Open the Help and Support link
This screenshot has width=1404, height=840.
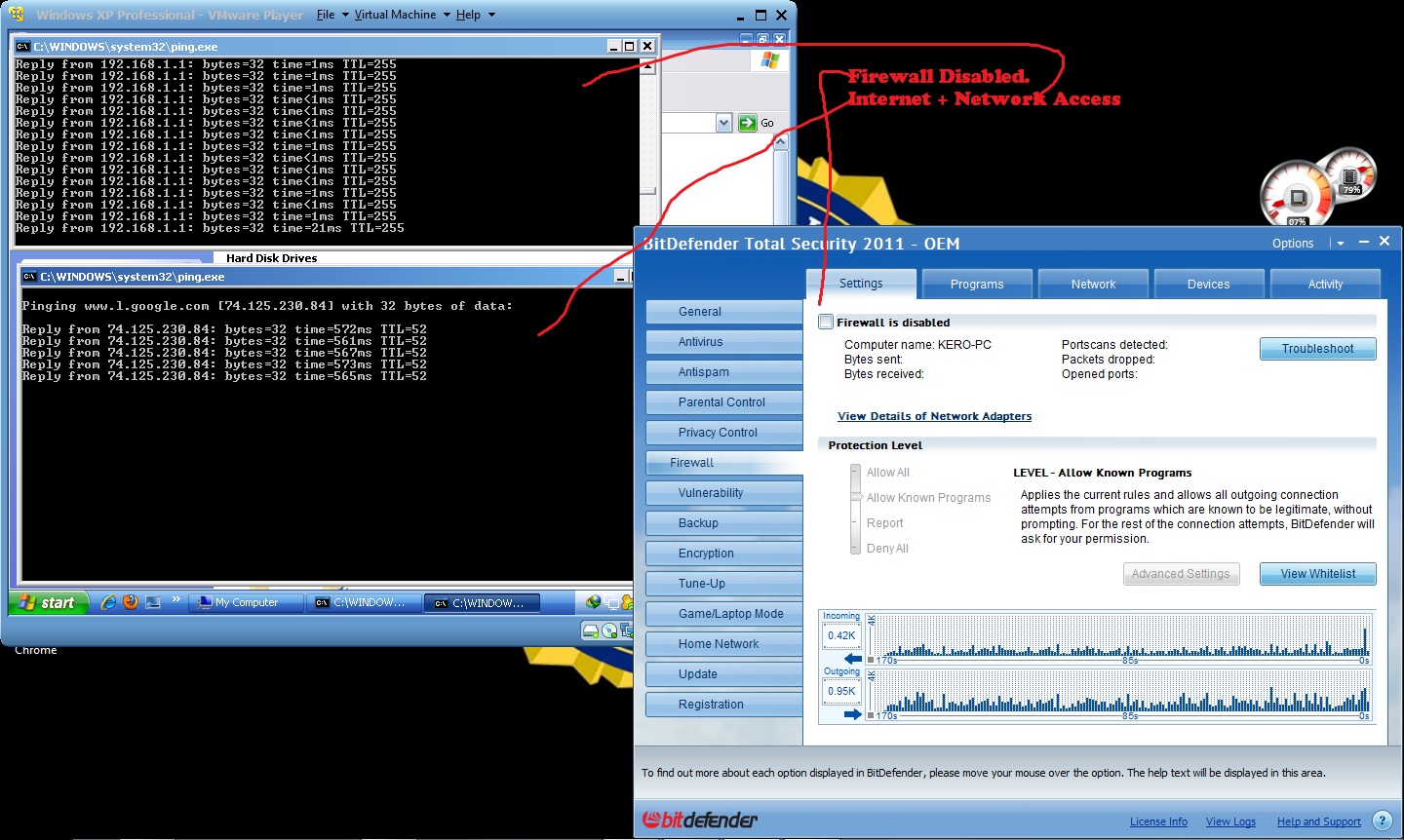click(x=1319, y=821)
